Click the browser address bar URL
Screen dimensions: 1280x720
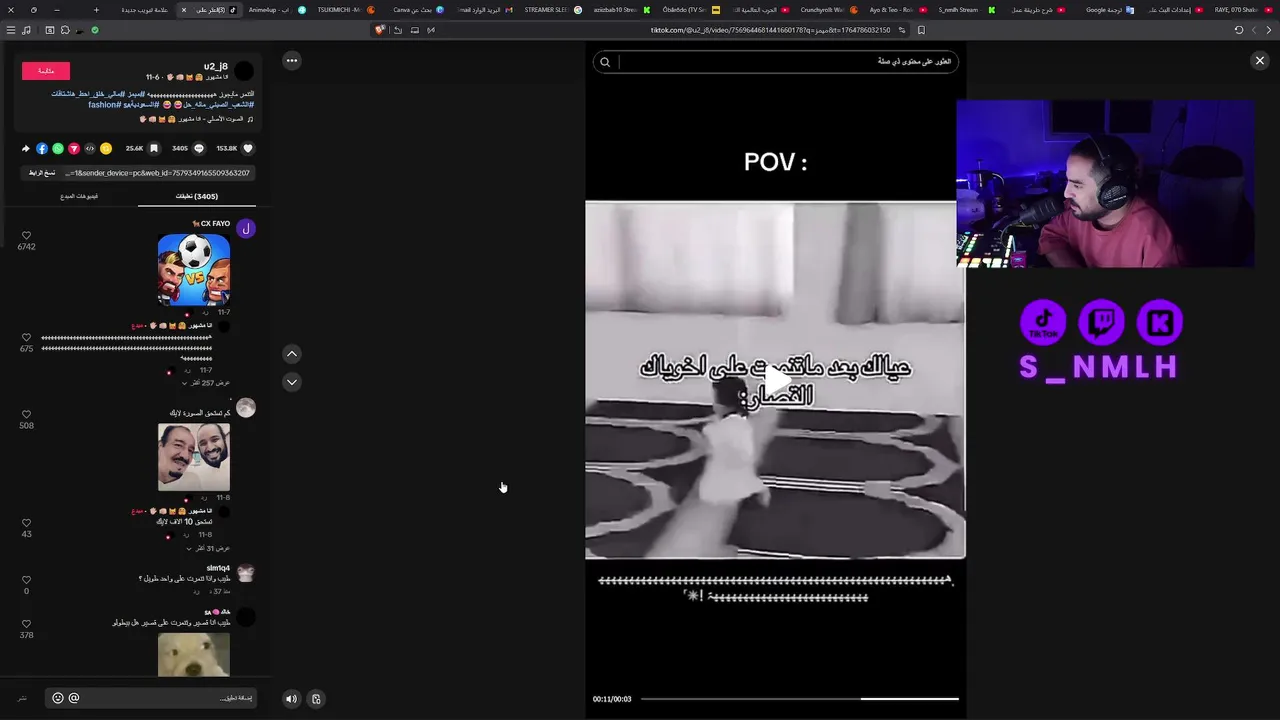770,30
